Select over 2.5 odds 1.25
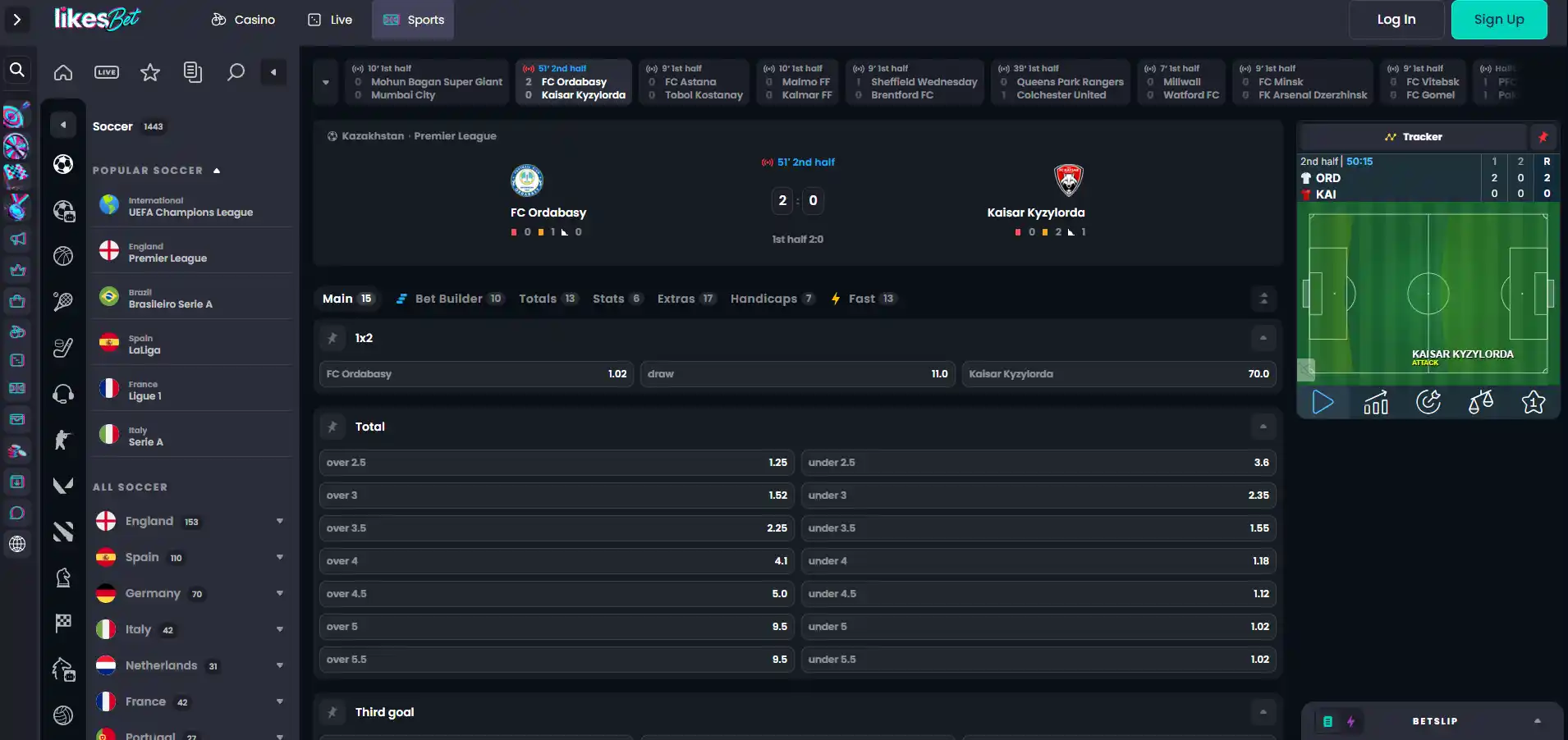Image resolution: width=1568 pixels, height=740 pixels. 557,463
